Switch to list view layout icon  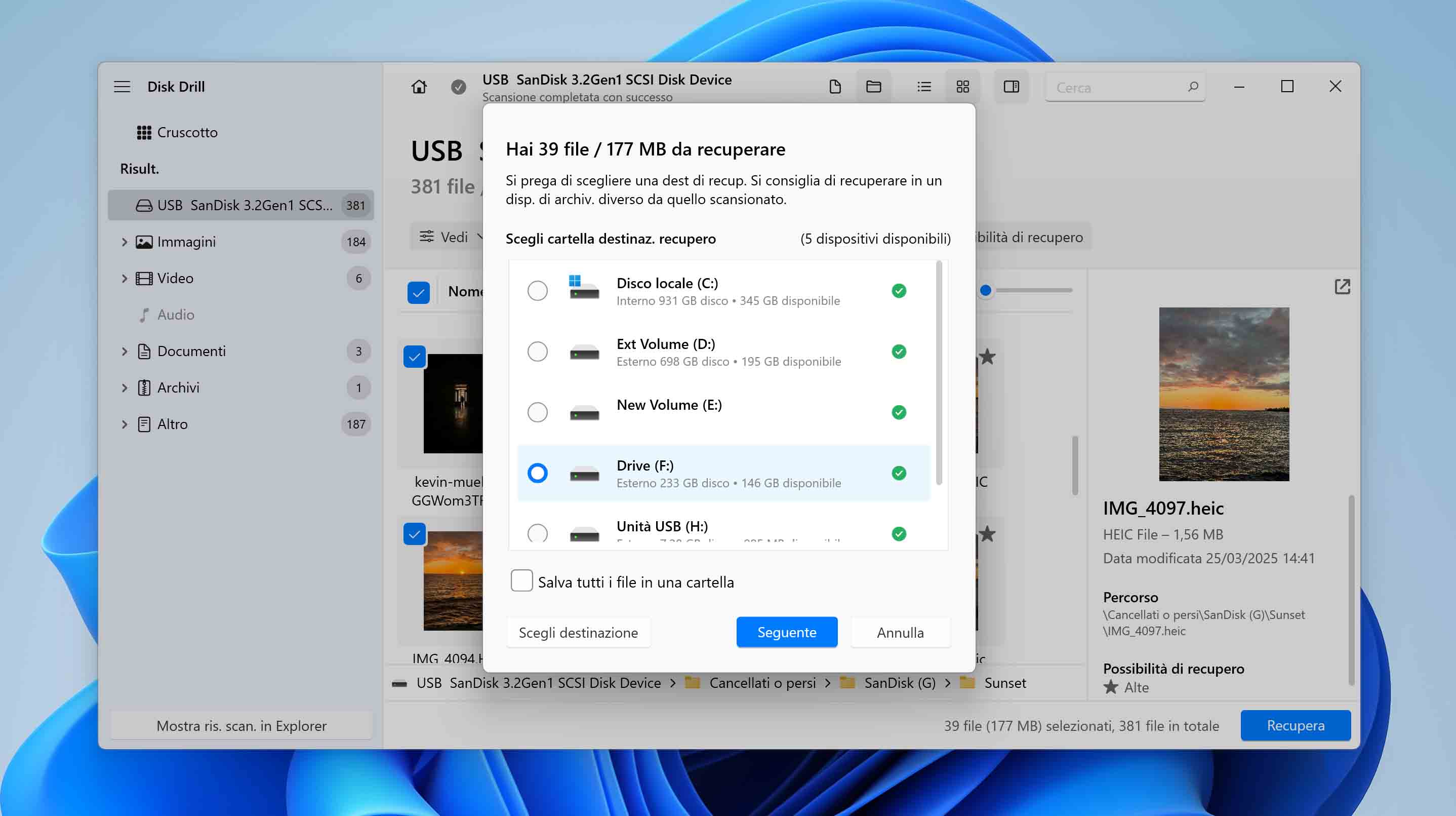pyautogui.click(x=924, y=87)
